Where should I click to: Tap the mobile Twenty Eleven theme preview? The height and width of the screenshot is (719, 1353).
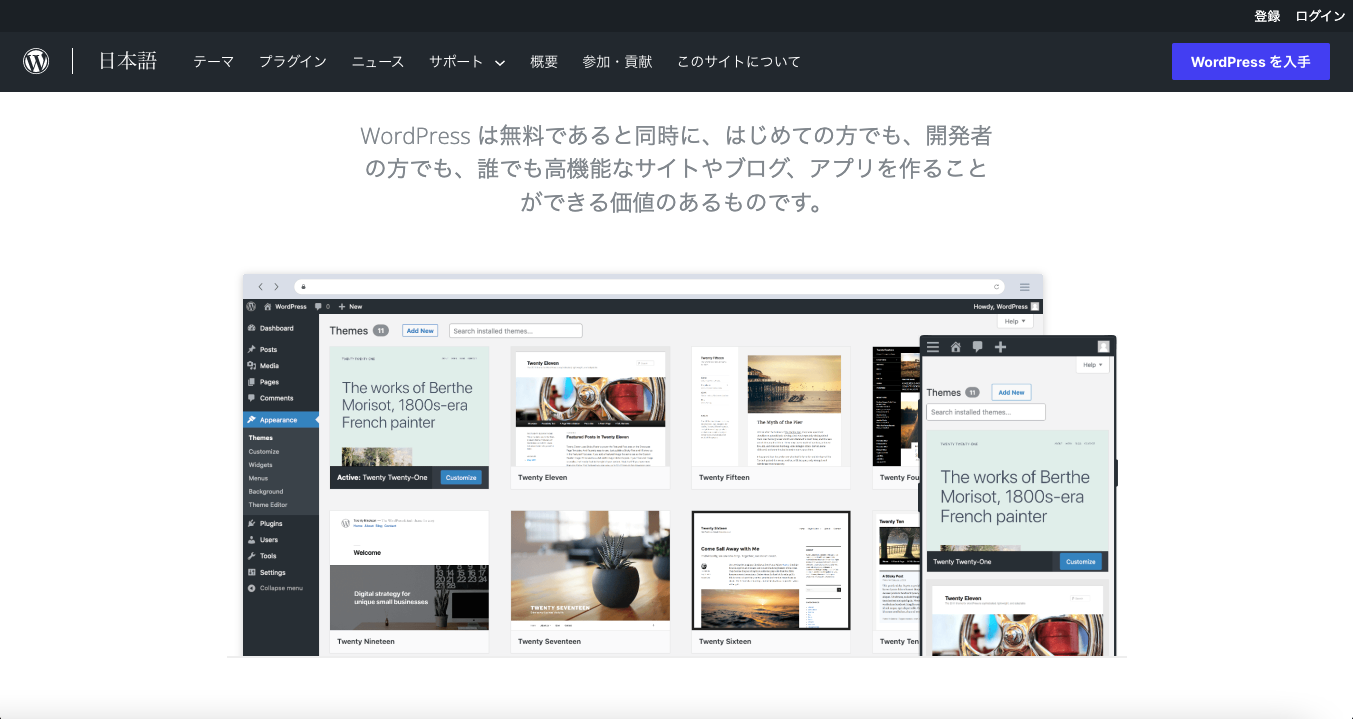pyautogui.click(x=1018, y=618)
